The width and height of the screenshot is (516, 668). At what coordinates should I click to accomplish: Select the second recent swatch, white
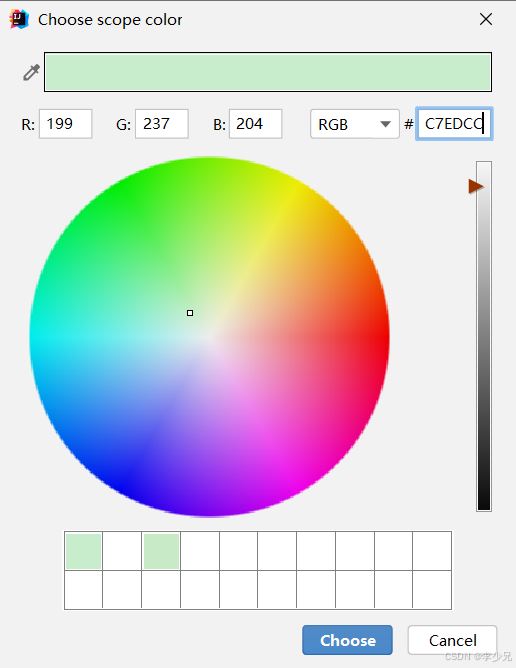click(122, 551)
